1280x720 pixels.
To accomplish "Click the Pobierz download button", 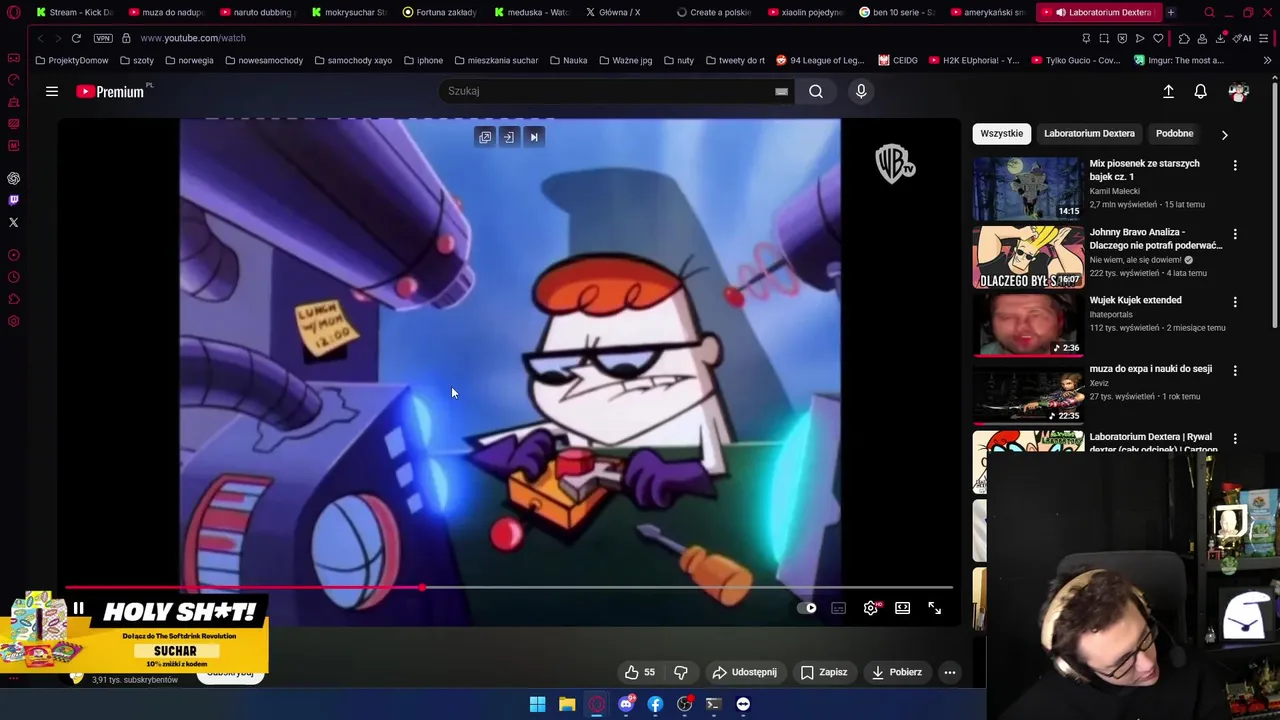I will pyautogui.click(x=897, y=672).
